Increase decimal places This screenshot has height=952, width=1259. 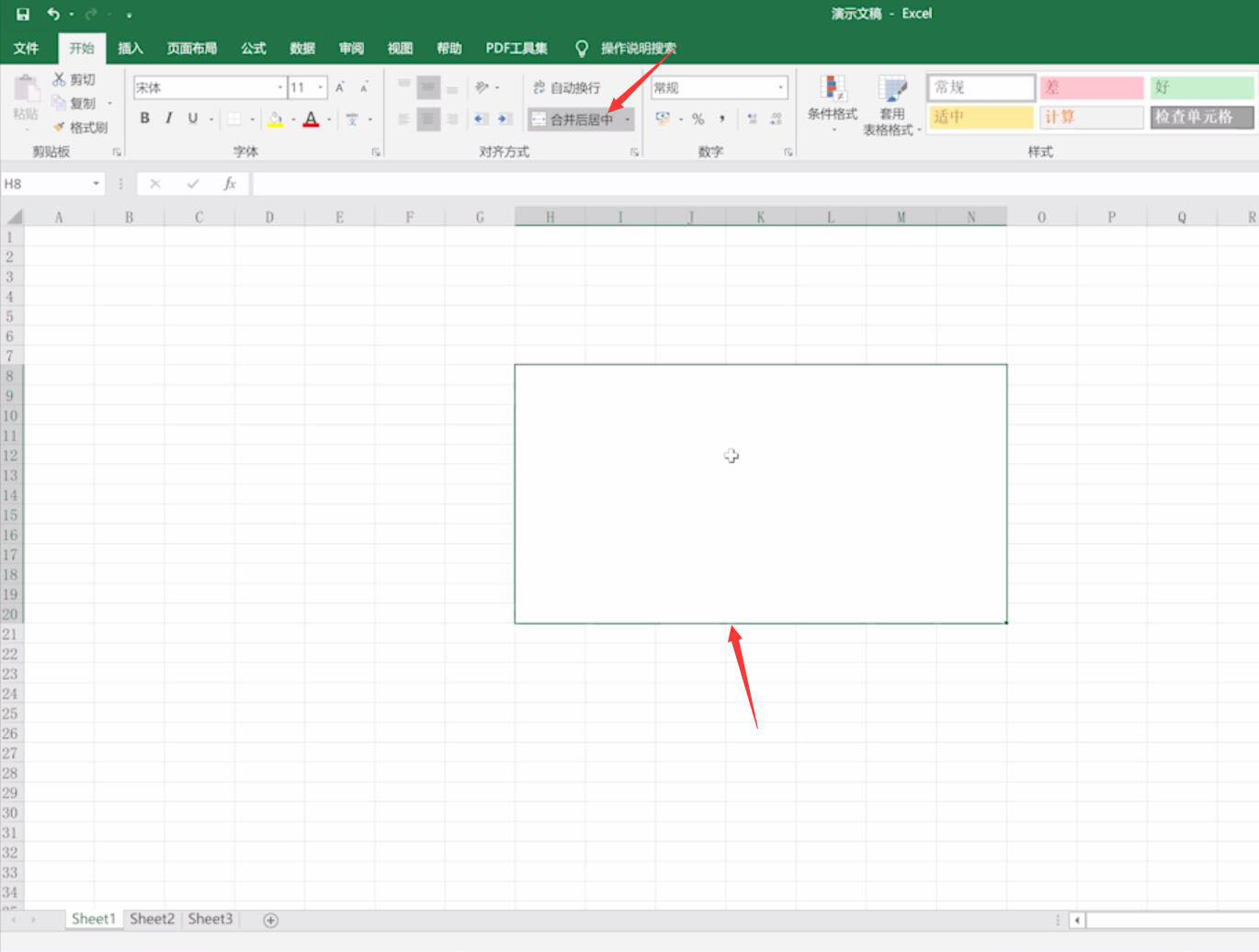[753, 119]
